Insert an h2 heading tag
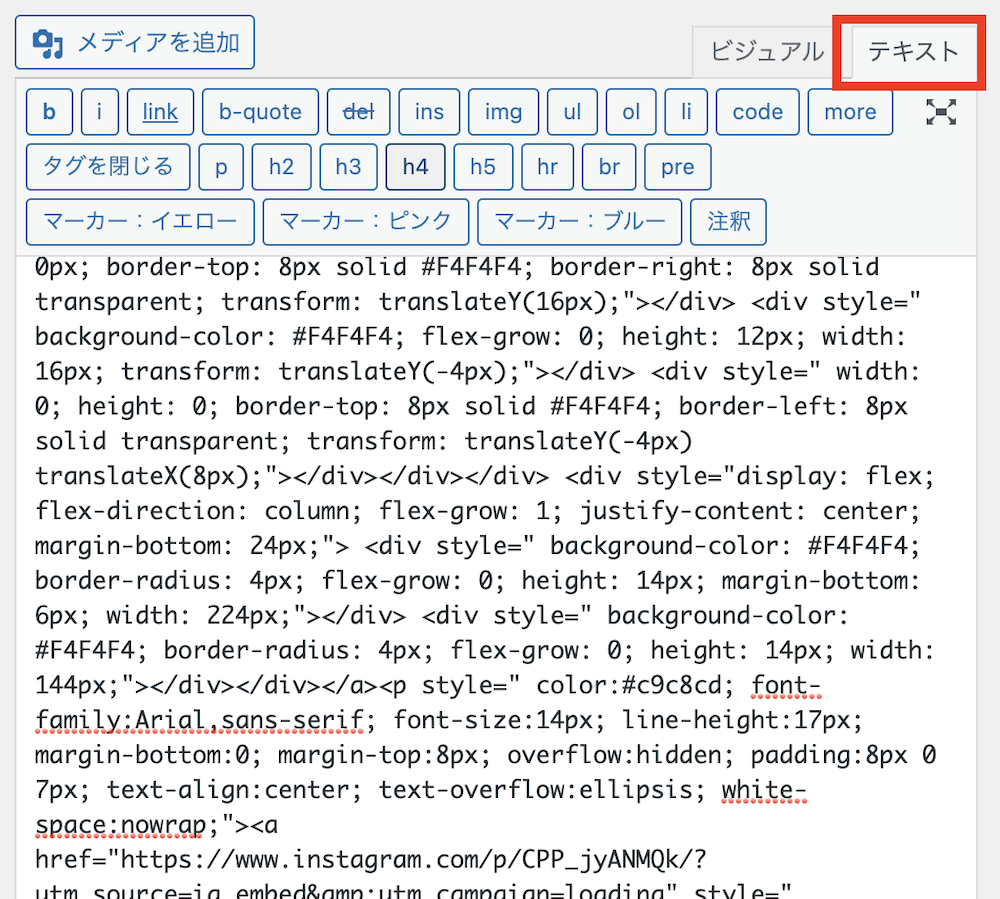This screenshot has width=1000, height=899. (x=281, y=167)
